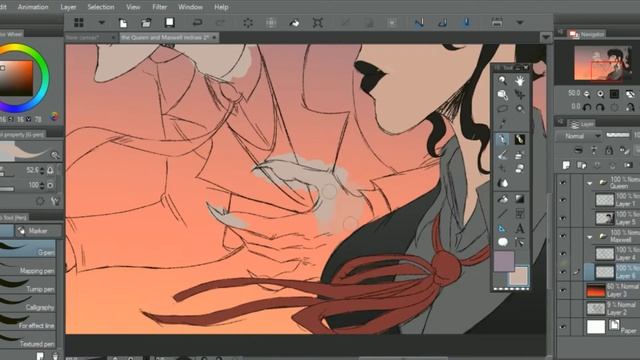Select the Lasso selection tool
The width and height of the screenshot is (640, 360).
[502, 109]
